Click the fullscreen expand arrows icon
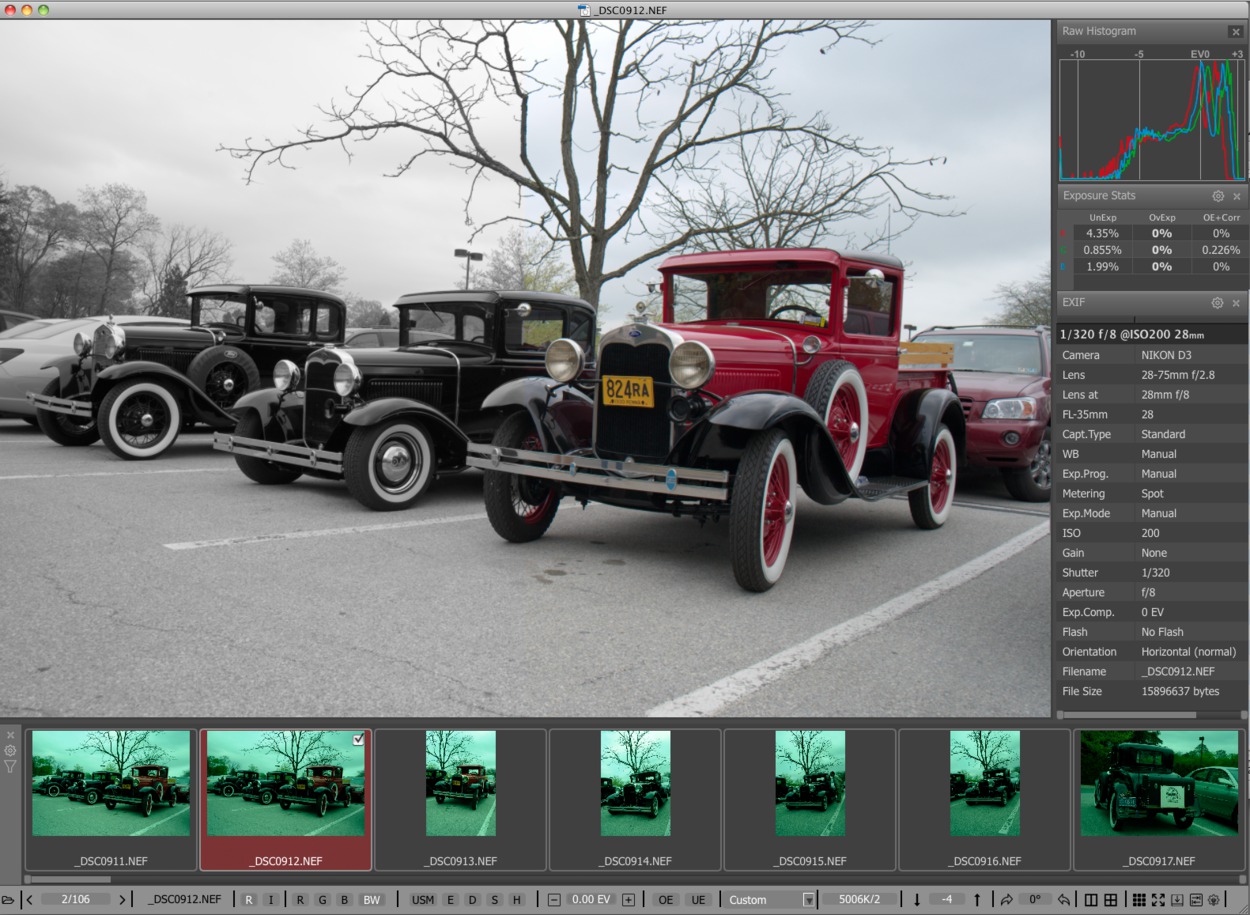 [1158, 900]
